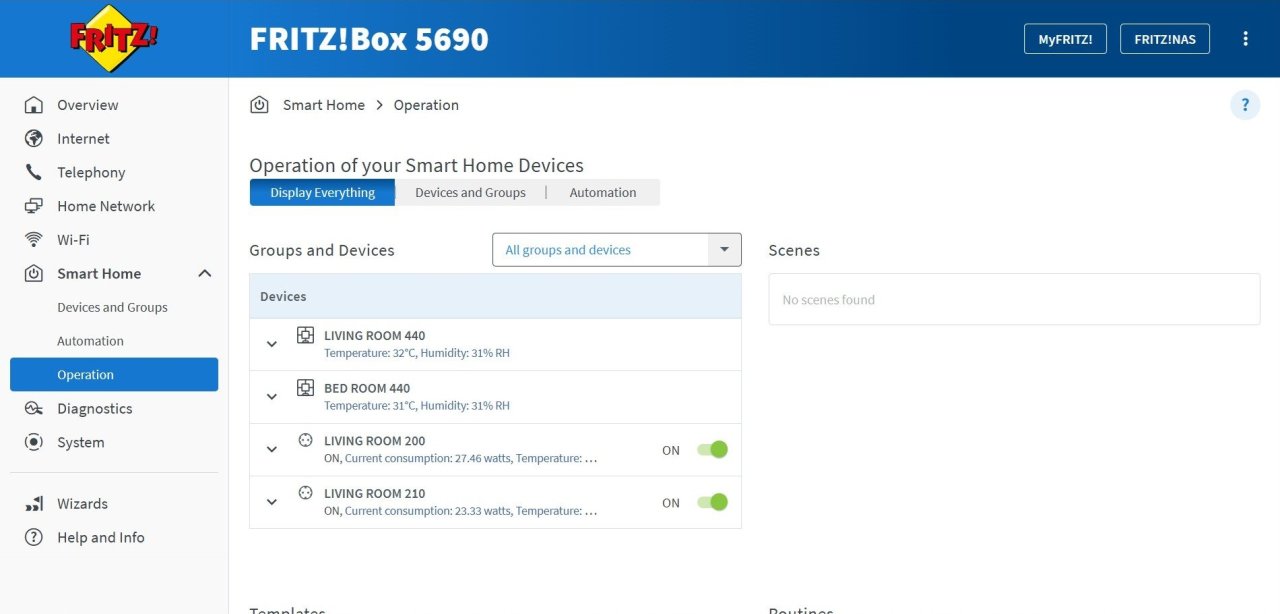Switch to the Automation tab

603,193
